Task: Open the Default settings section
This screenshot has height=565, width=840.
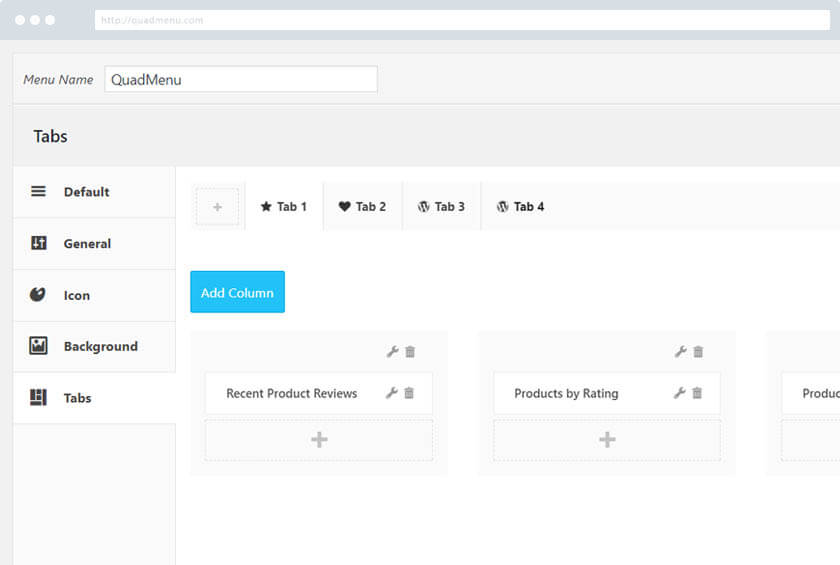Action: coord(86,192)
